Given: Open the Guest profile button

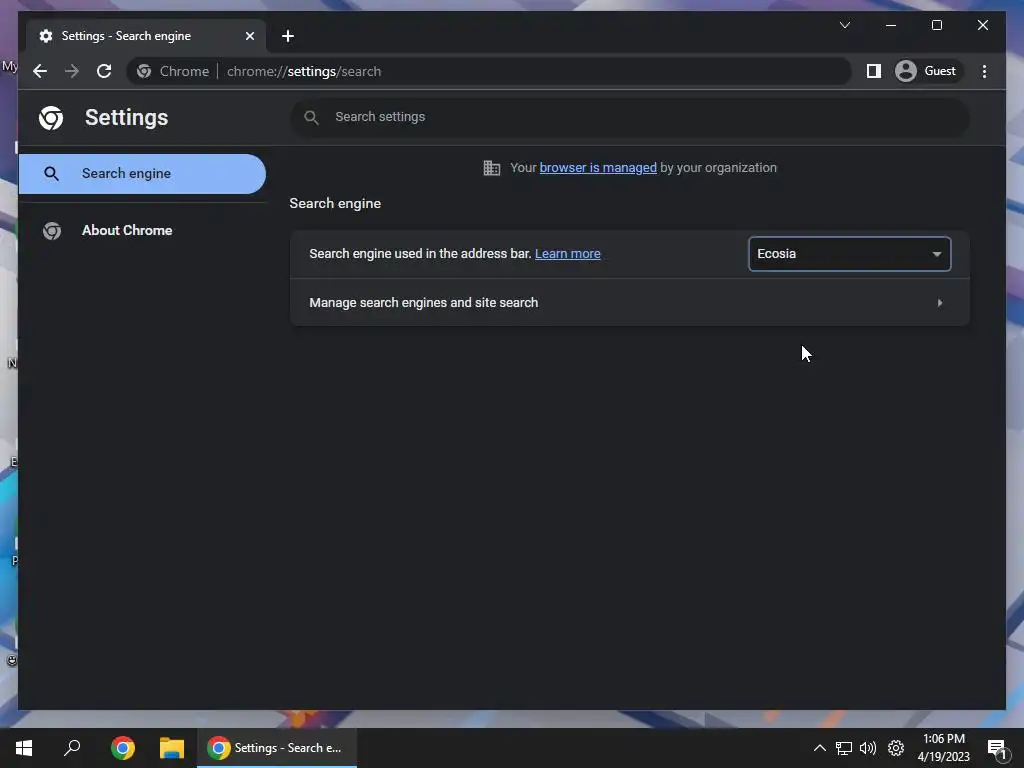Looking at the screenshot, I should [927, 71].
